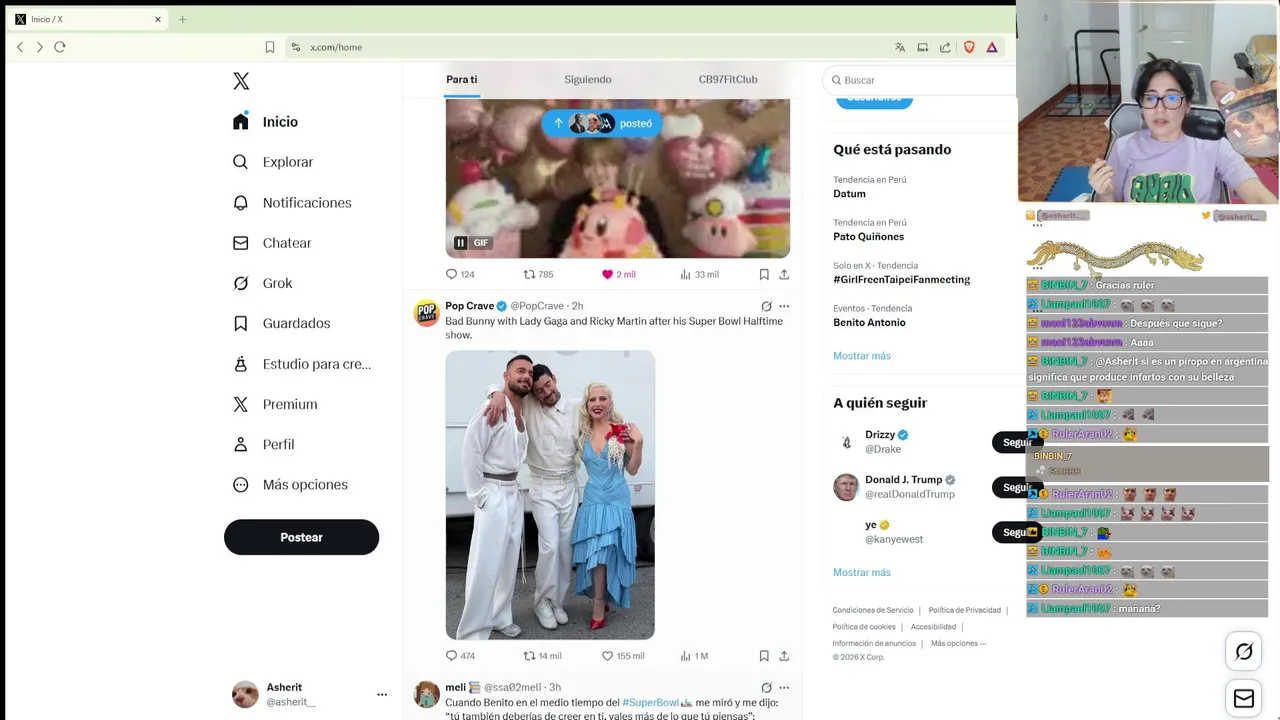Open Perfil in sidebar
1280x720 pixels.
tap(263, 444)
